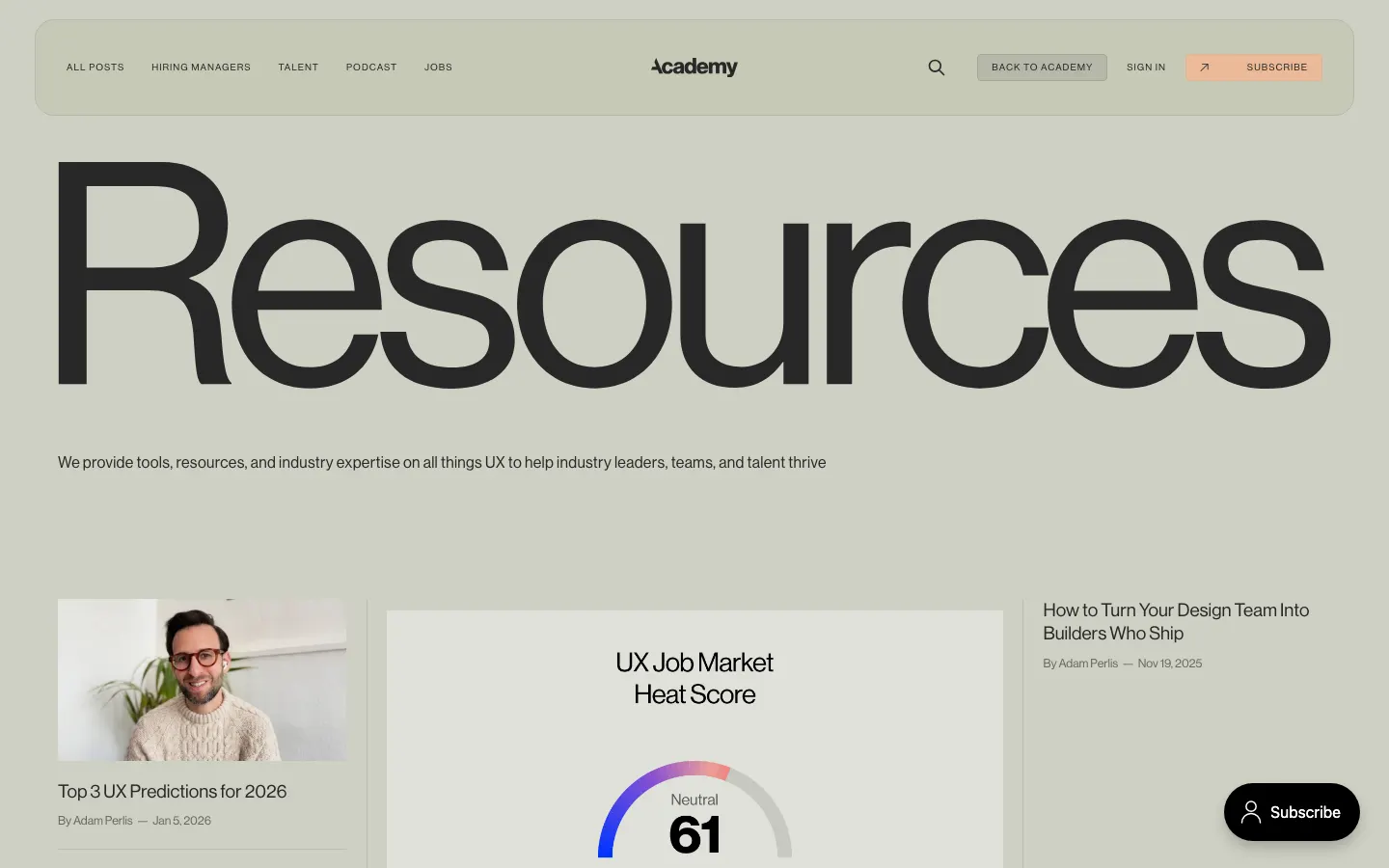Open "Top 3 UX Predictions for 2026" article
1389x868 pixels.
173,792
